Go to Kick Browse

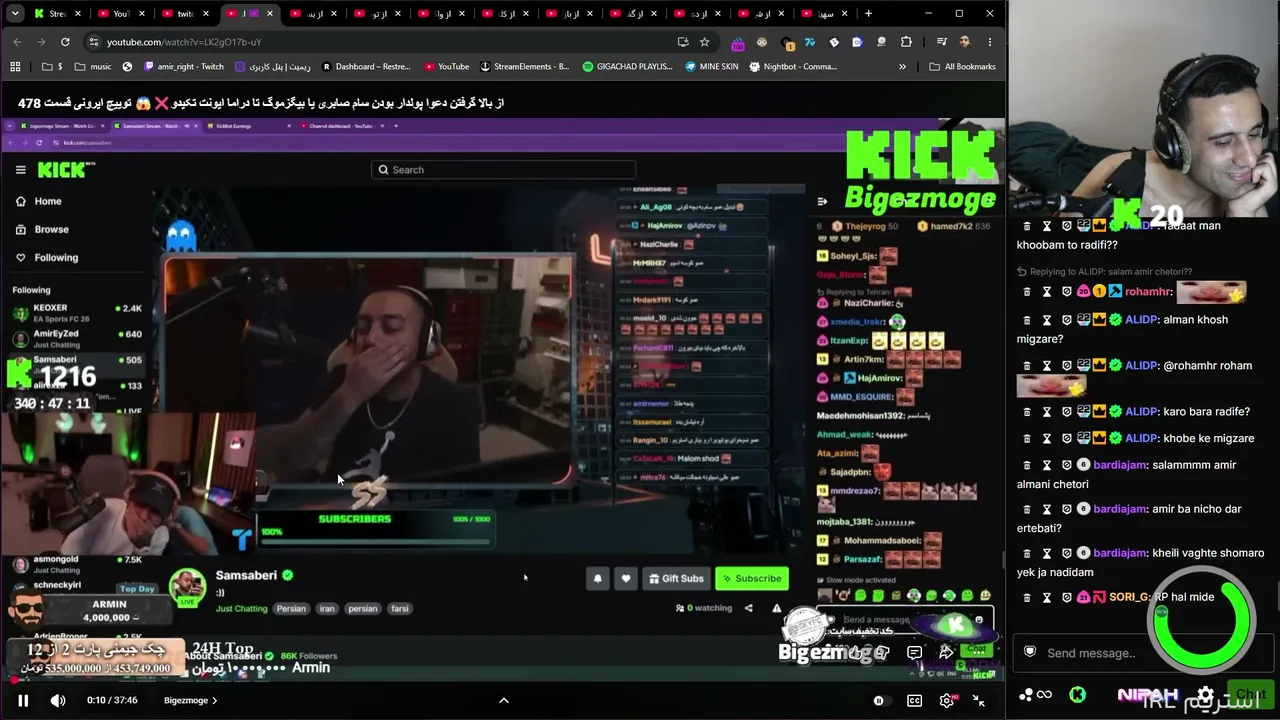click(x=42, y=229)
